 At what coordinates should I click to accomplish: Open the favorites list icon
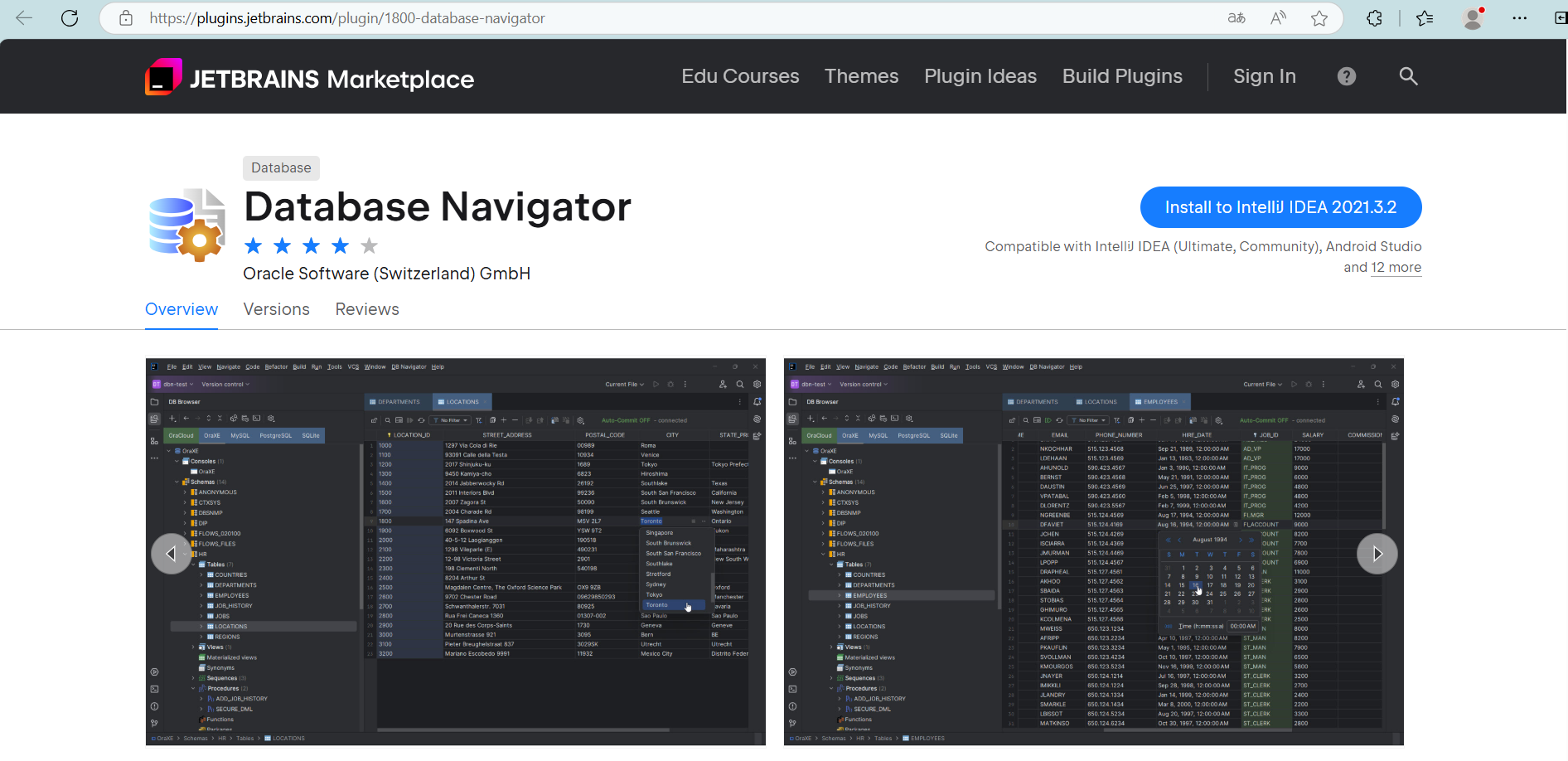[x=1425, y=18]
